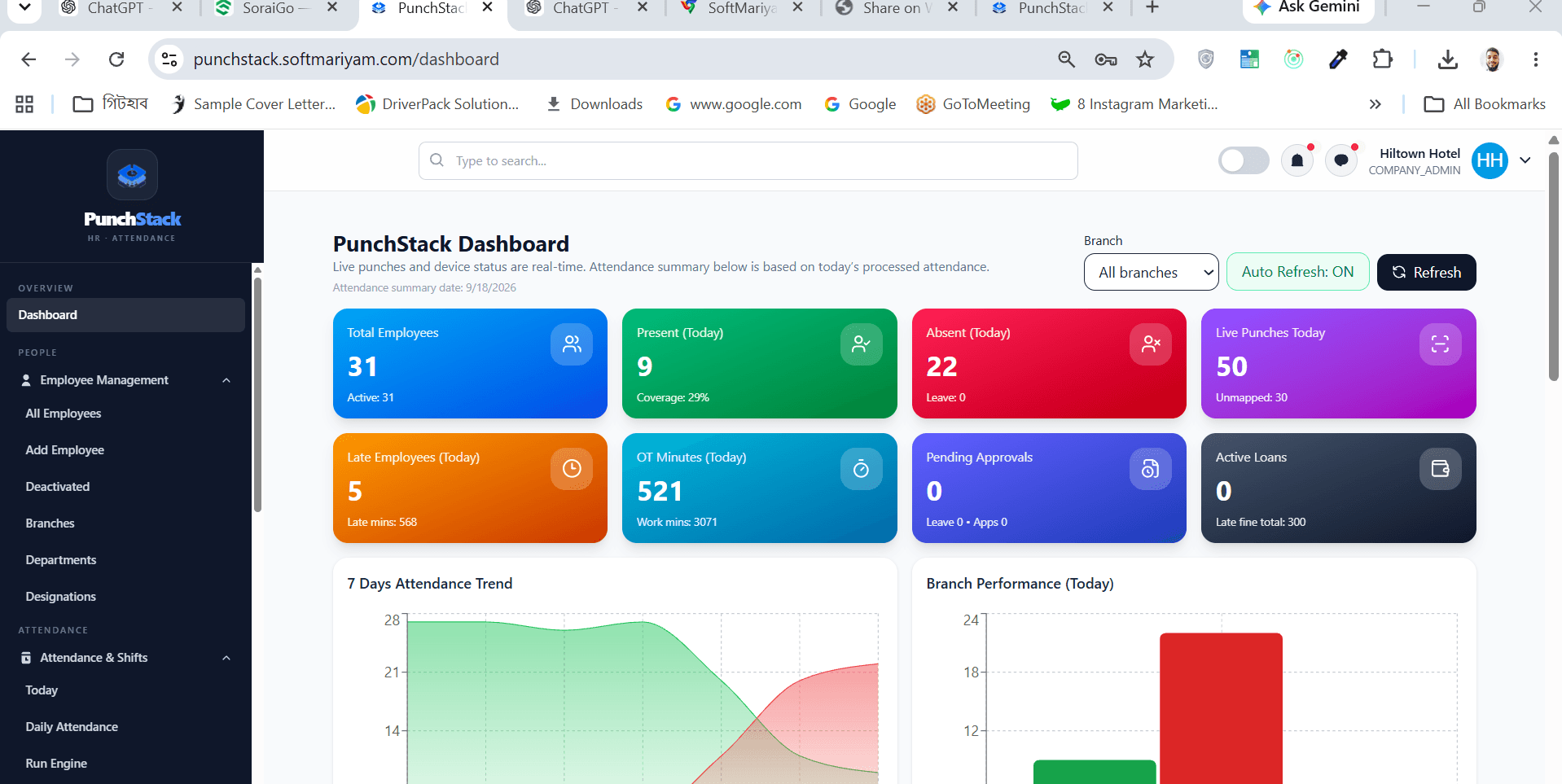
Task: Open the browser extensions puzzle icon
Action: pyautogui.click(x=1383, y=59)
